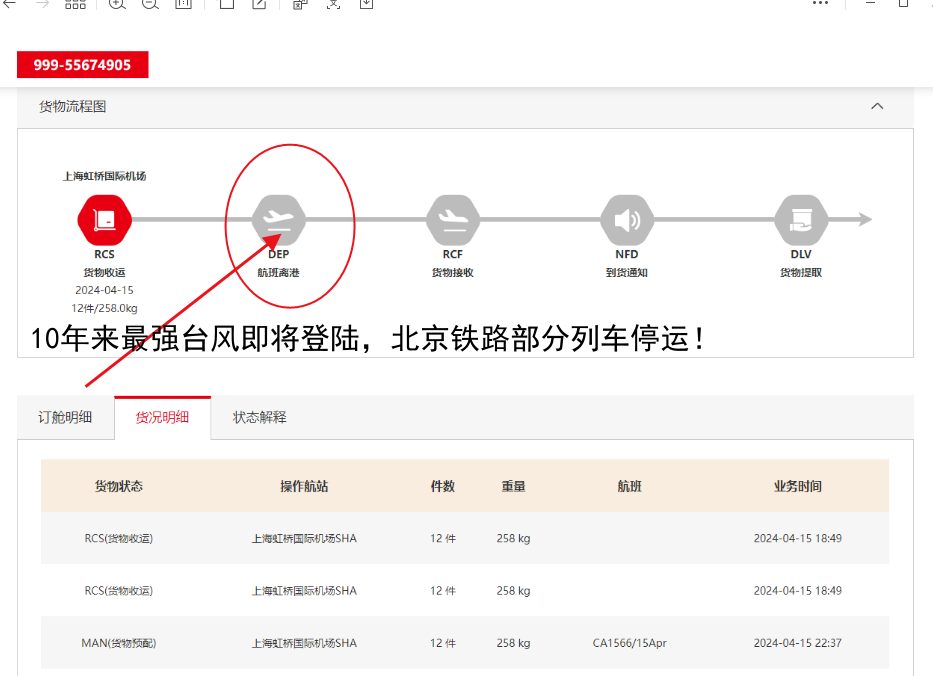Select the 货况明细 tab
The image size is (933, 676).
[162, 417]
